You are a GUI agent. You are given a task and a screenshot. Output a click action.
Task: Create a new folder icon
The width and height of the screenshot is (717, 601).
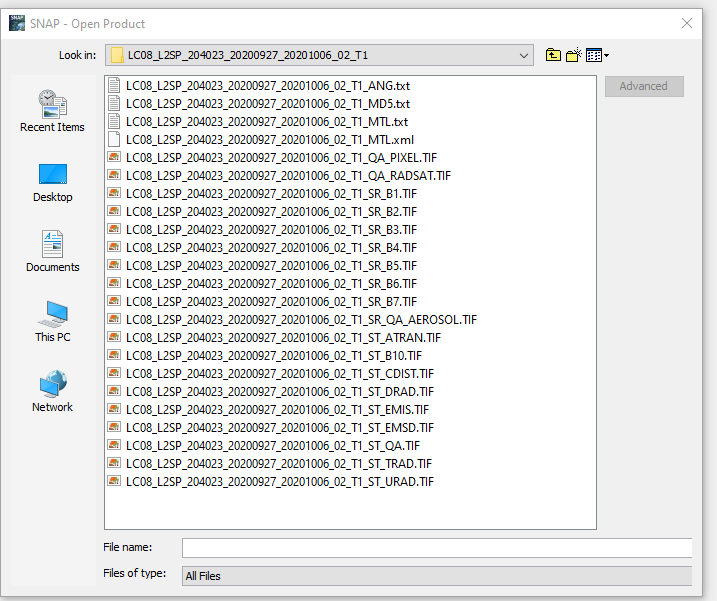tap(573, 55)
